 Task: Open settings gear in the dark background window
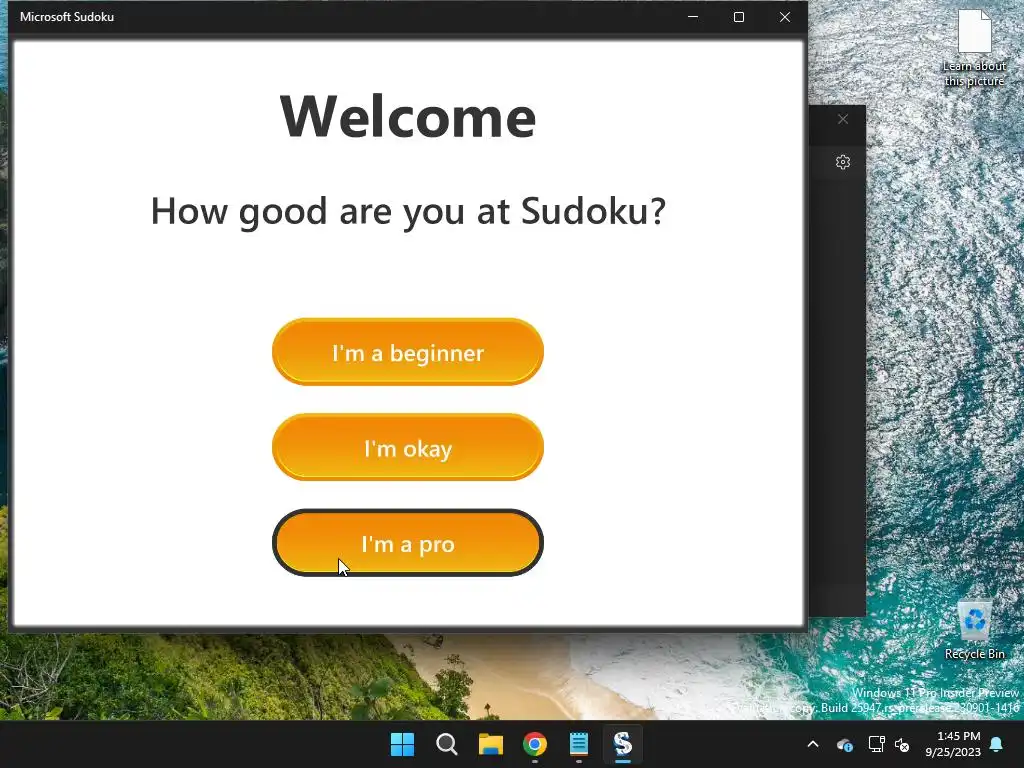click(x=842, y=162)
